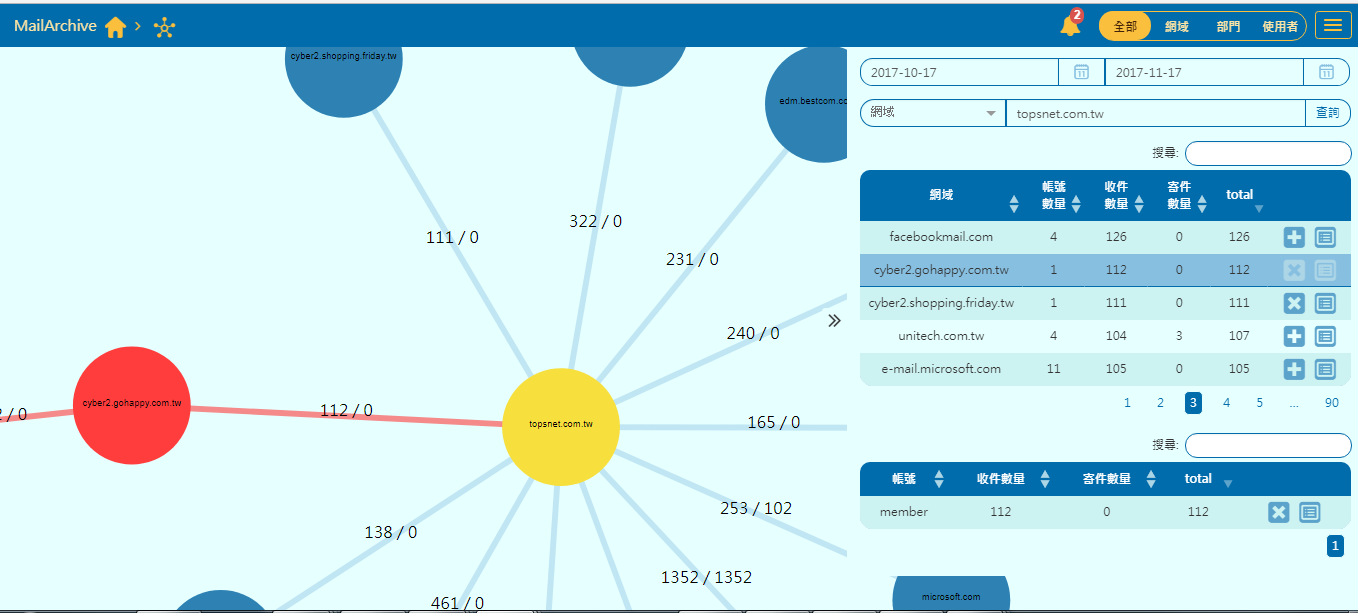
Task: Select the facebookmail.com table row text
Action: tap(941, 237)
